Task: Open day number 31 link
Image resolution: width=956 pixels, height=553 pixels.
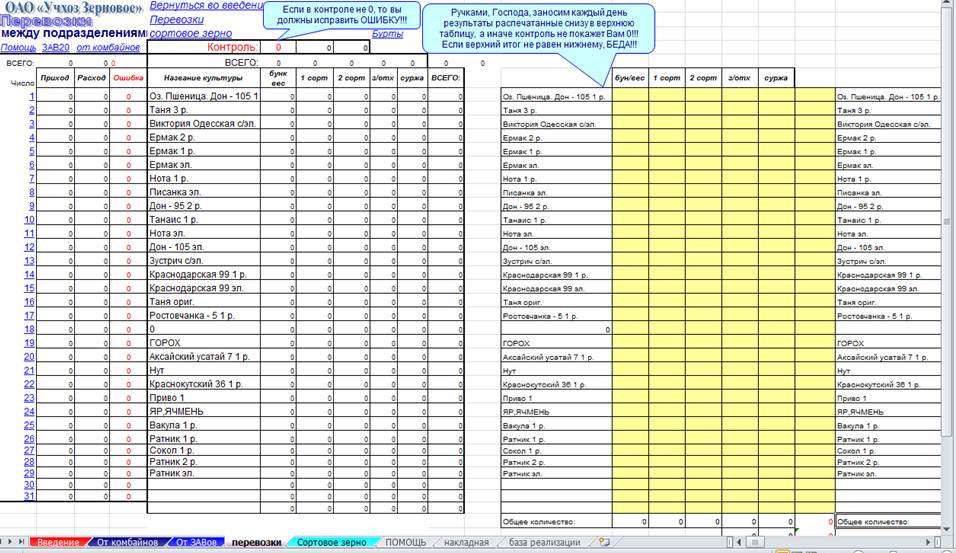Action: tap(29, 496)
